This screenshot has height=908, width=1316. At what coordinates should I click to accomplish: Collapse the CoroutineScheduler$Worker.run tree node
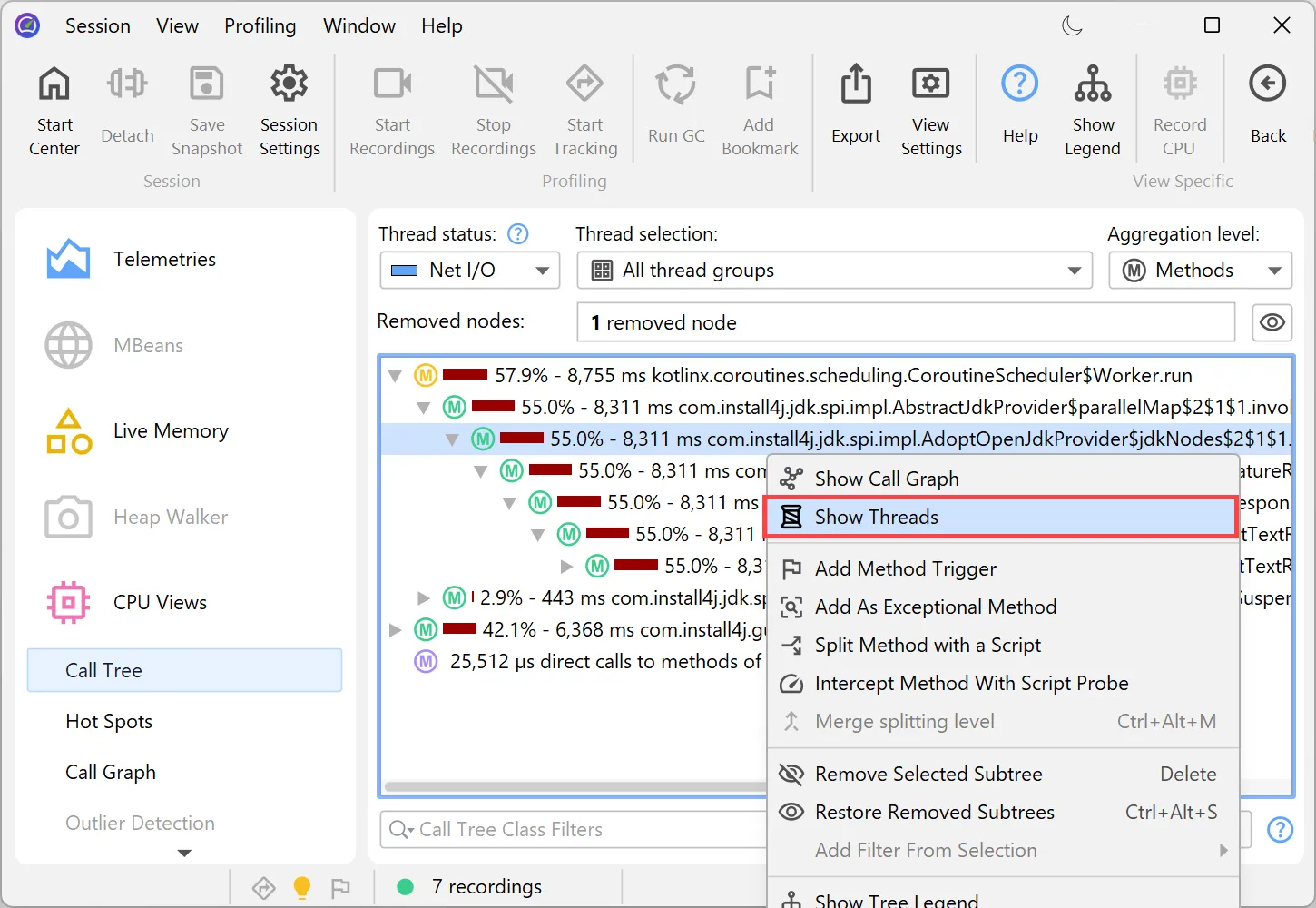(x=394, y=374)
